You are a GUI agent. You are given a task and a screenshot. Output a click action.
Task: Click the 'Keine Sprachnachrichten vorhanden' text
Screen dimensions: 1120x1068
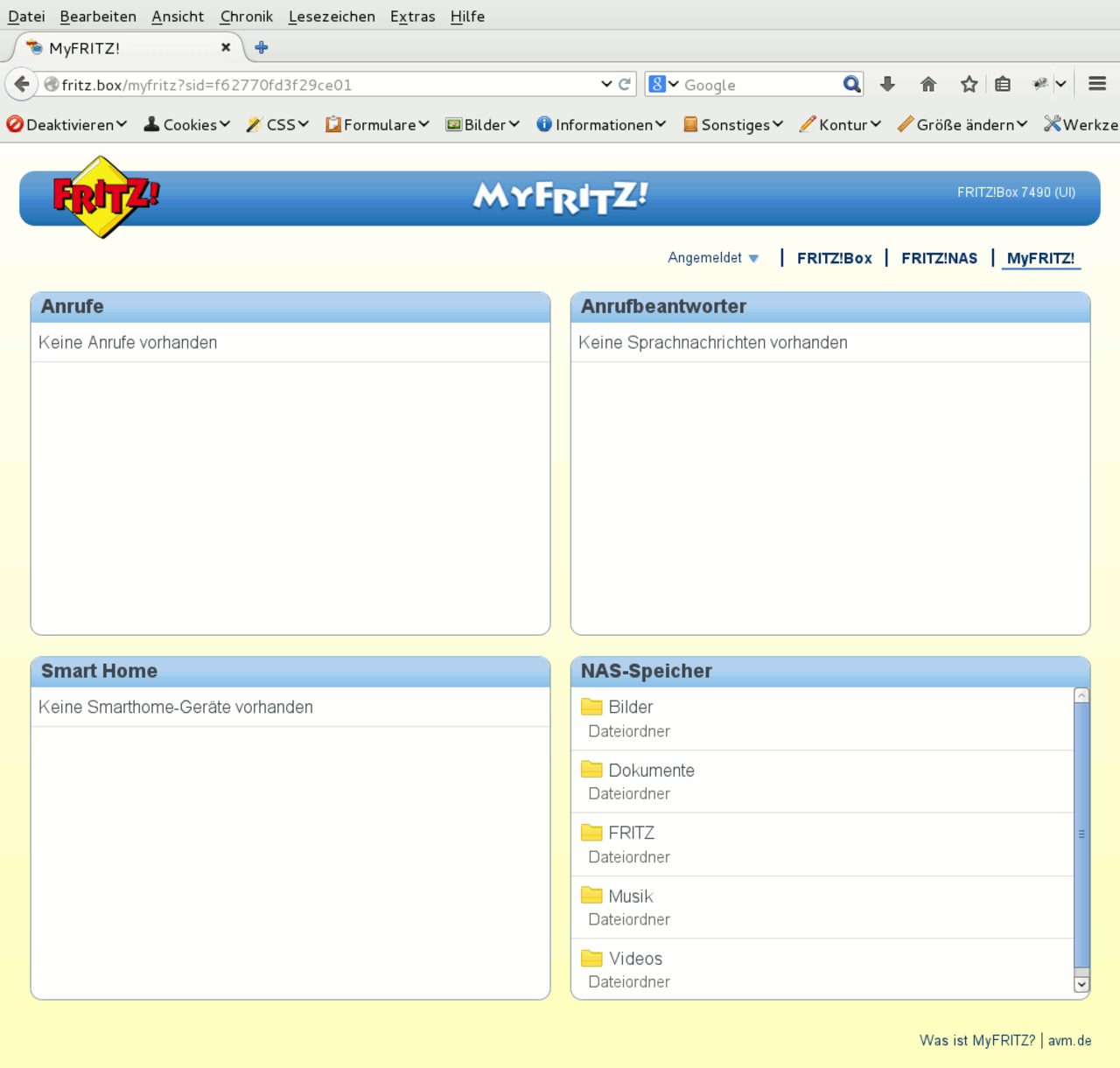pyautogui.click(x=713, y=342)
